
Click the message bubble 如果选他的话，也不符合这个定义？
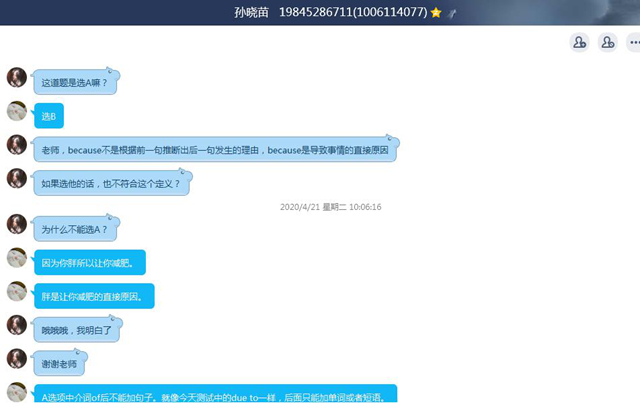pyautogui.click(x=111, y=183)
